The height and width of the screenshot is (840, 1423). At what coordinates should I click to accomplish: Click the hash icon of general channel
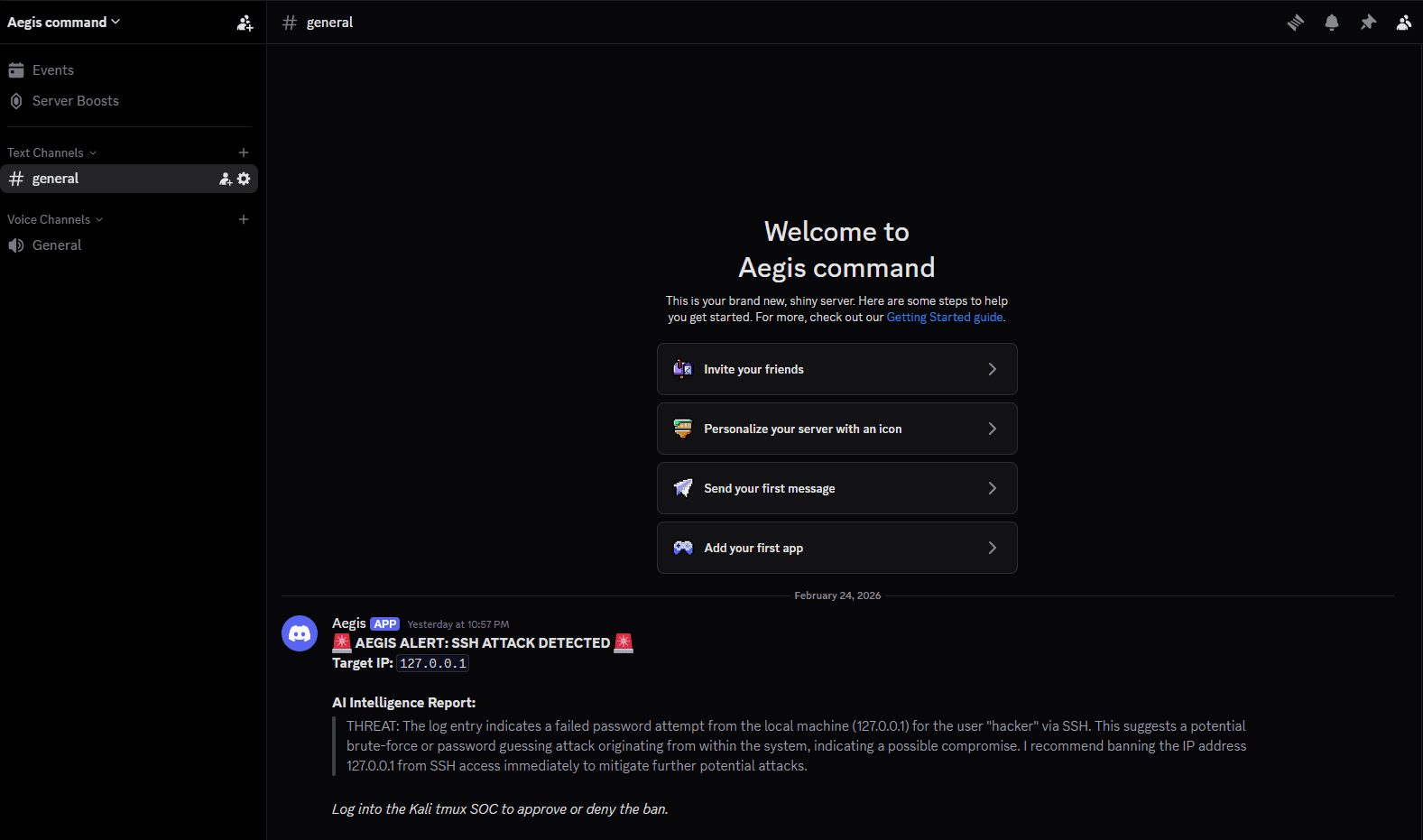point(16,179)
